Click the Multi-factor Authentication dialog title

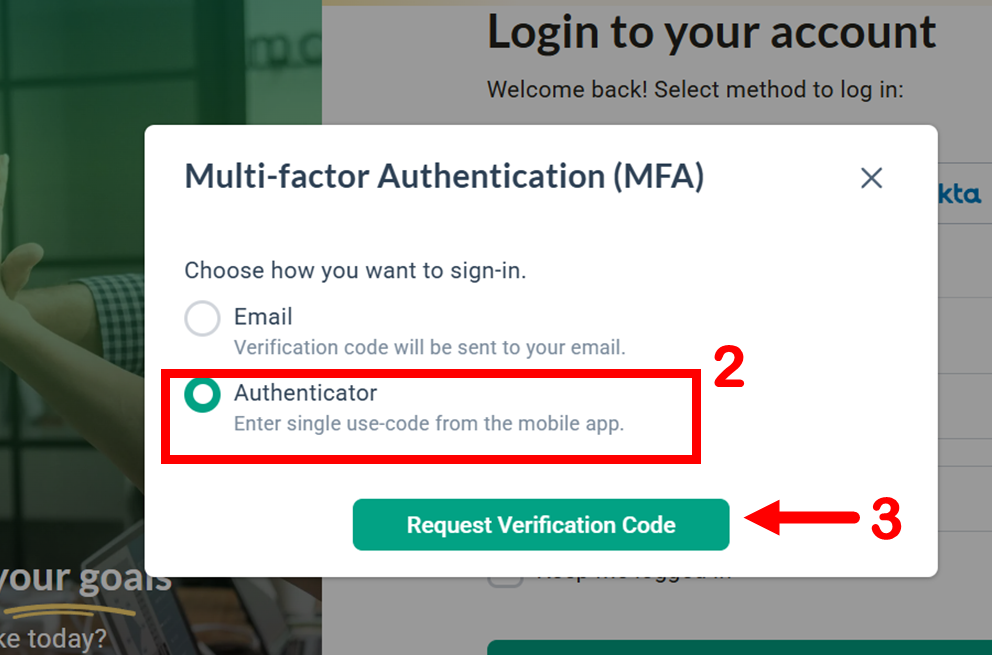click(443, 176)
